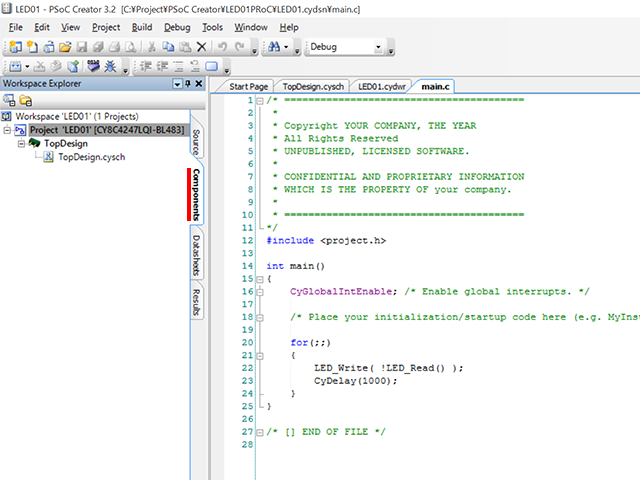Close the Workspace Explorer panel
This screenshot has height=480, width=640.
tap(199, 84)
